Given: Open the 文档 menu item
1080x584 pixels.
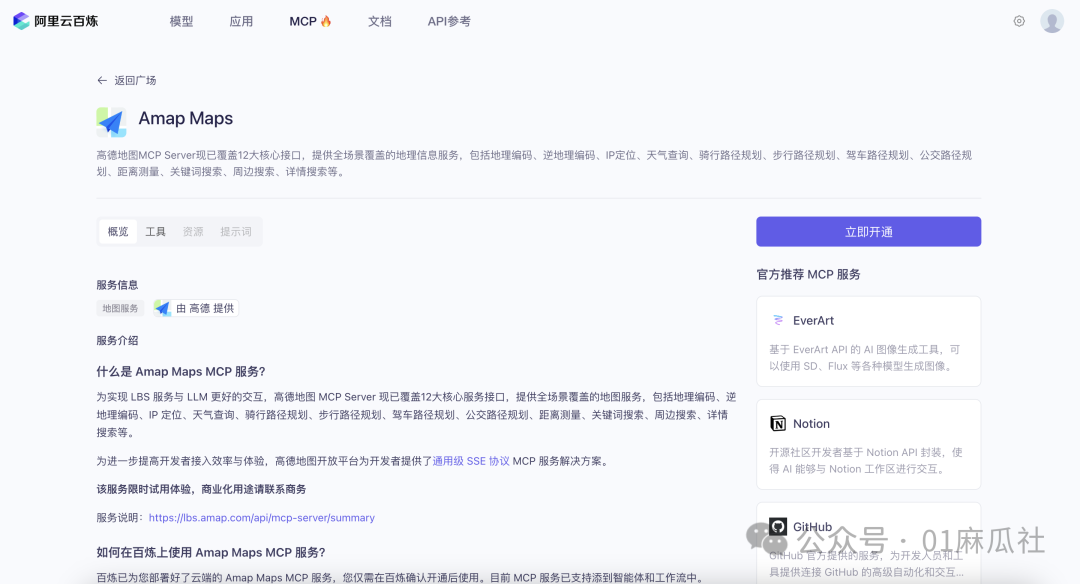Looking at the screenshot, I should (380, 20).
